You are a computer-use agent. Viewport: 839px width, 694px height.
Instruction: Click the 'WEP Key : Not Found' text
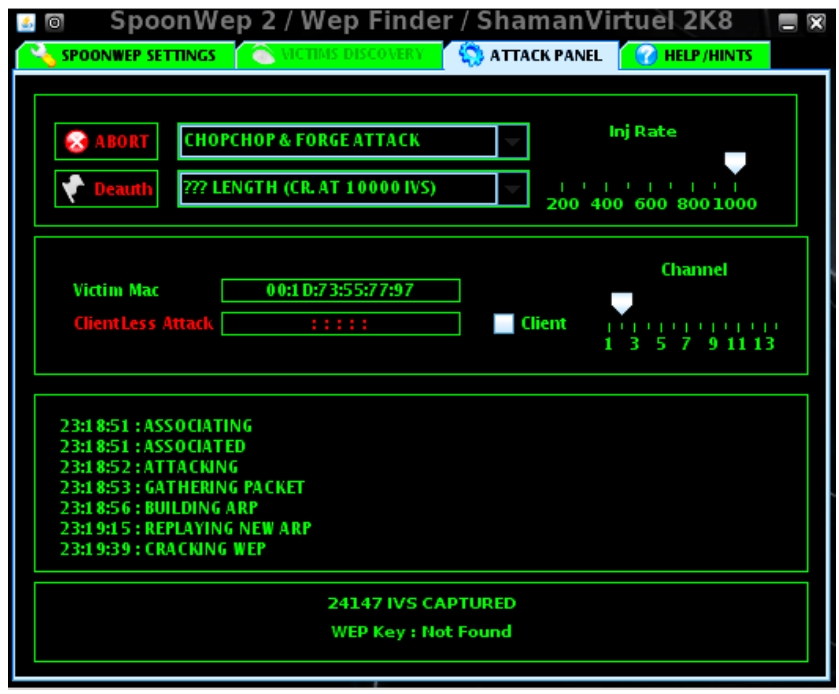click(x=422, y=631)
